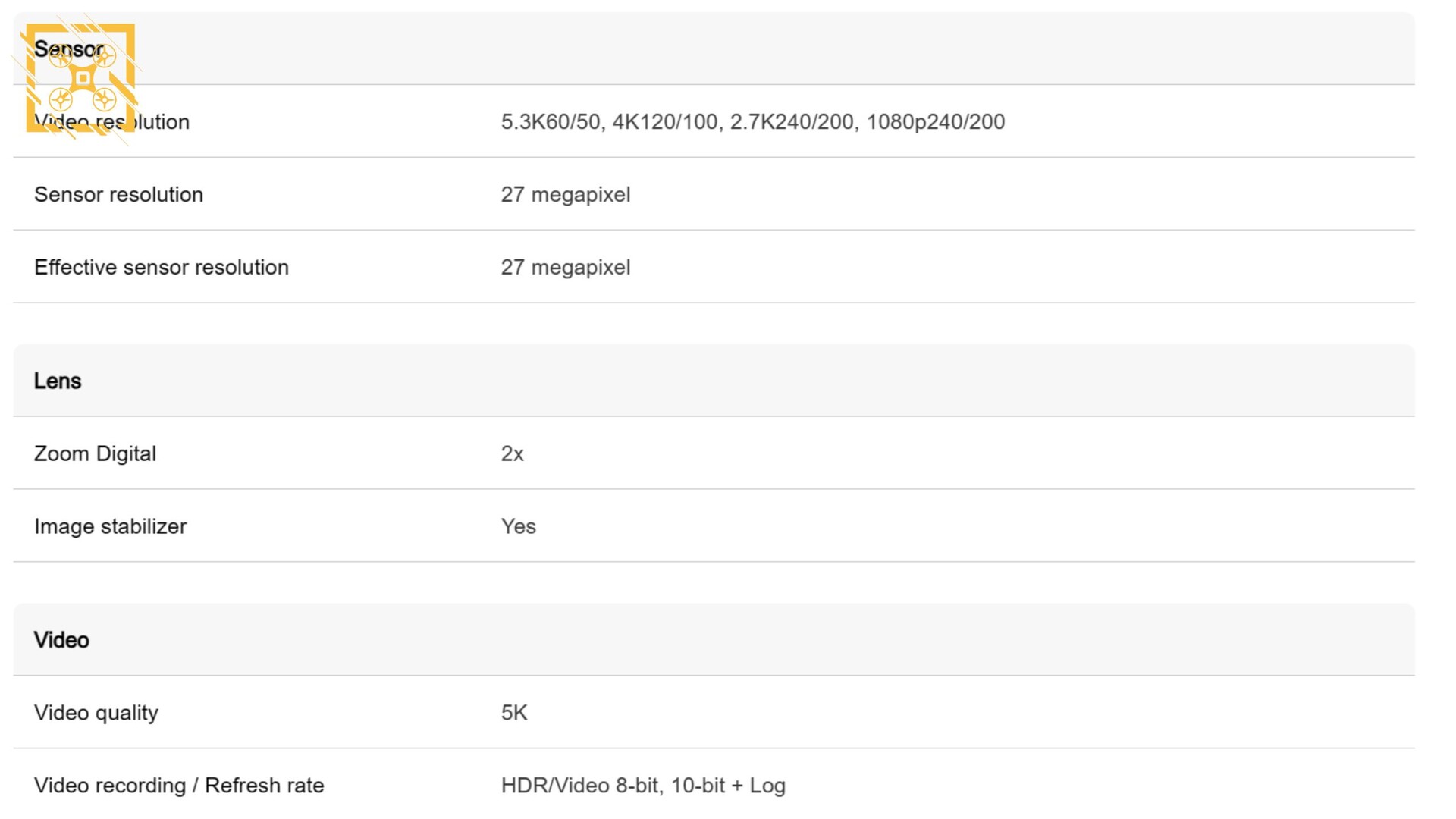Select the Zoom Digital label
This screenshot has width=1456, height=819.
click(95, 453)
